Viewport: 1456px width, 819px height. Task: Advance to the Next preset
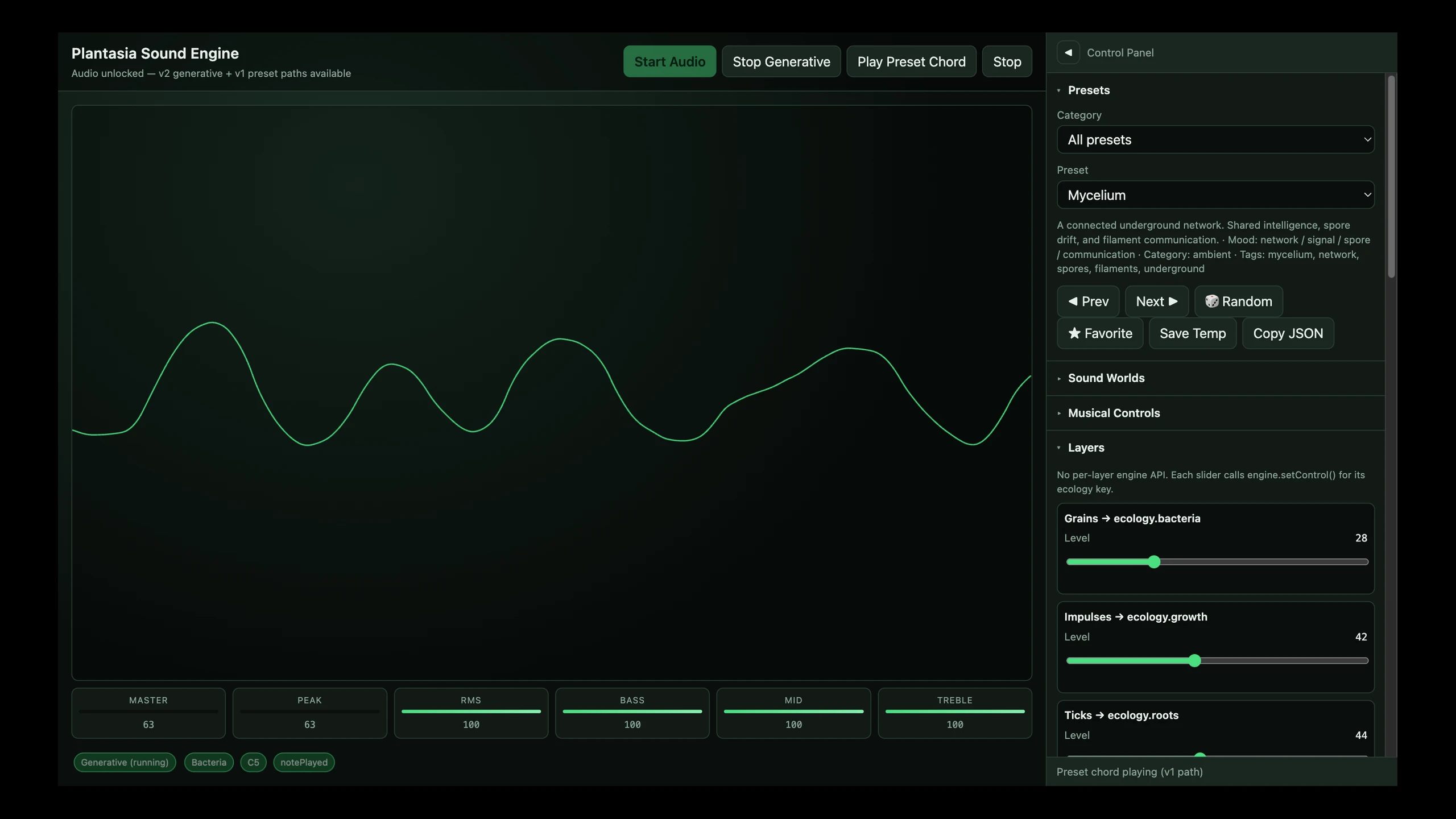point(1157,301)
